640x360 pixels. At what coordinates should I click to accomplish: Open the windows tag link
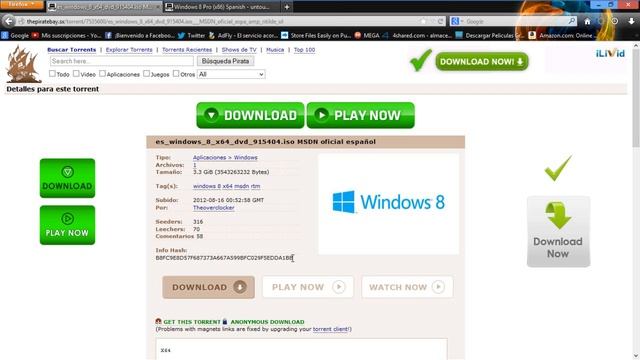204,186
